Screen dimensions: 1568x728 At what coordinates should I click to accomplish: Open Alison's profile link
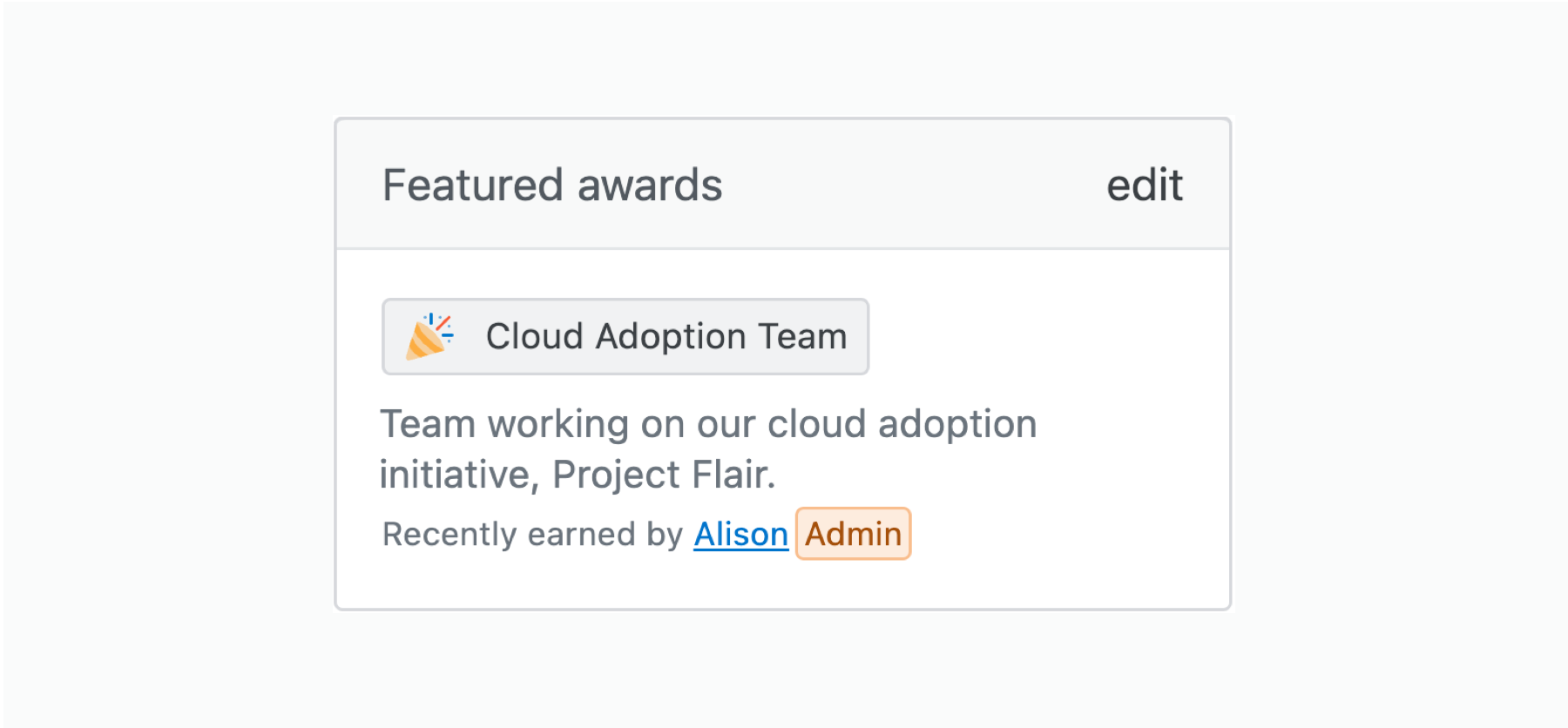(741, 534)
